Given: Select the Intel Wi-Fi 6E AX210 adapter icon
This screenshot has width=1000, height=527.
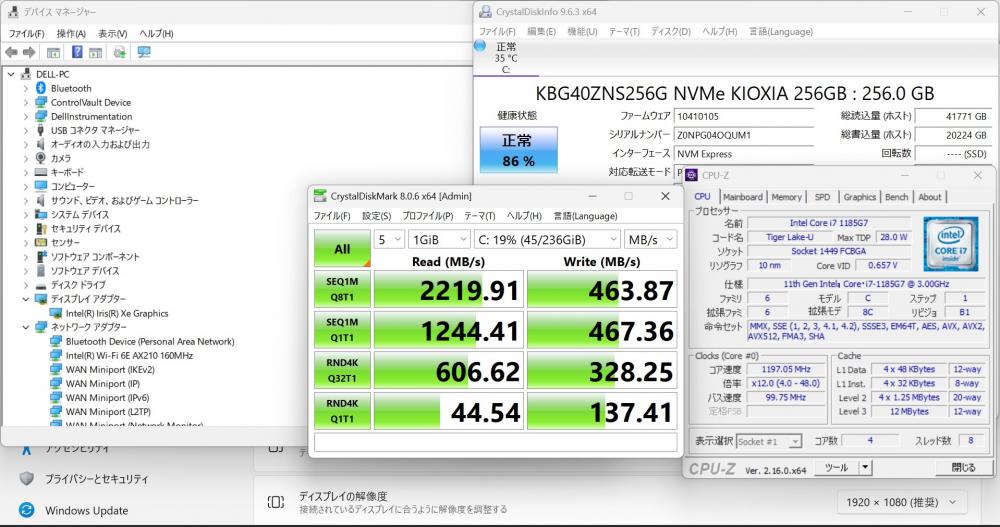Looking at the screenshot, I should pos(56,355).
